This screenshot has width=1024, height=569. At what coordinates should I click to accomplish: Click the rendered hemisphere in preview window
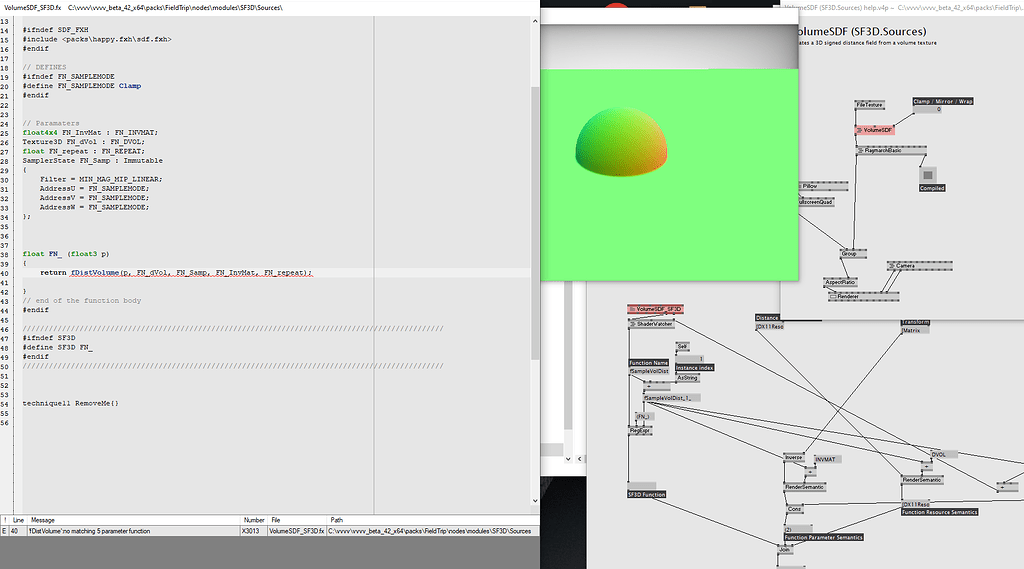tap(619, 140)
